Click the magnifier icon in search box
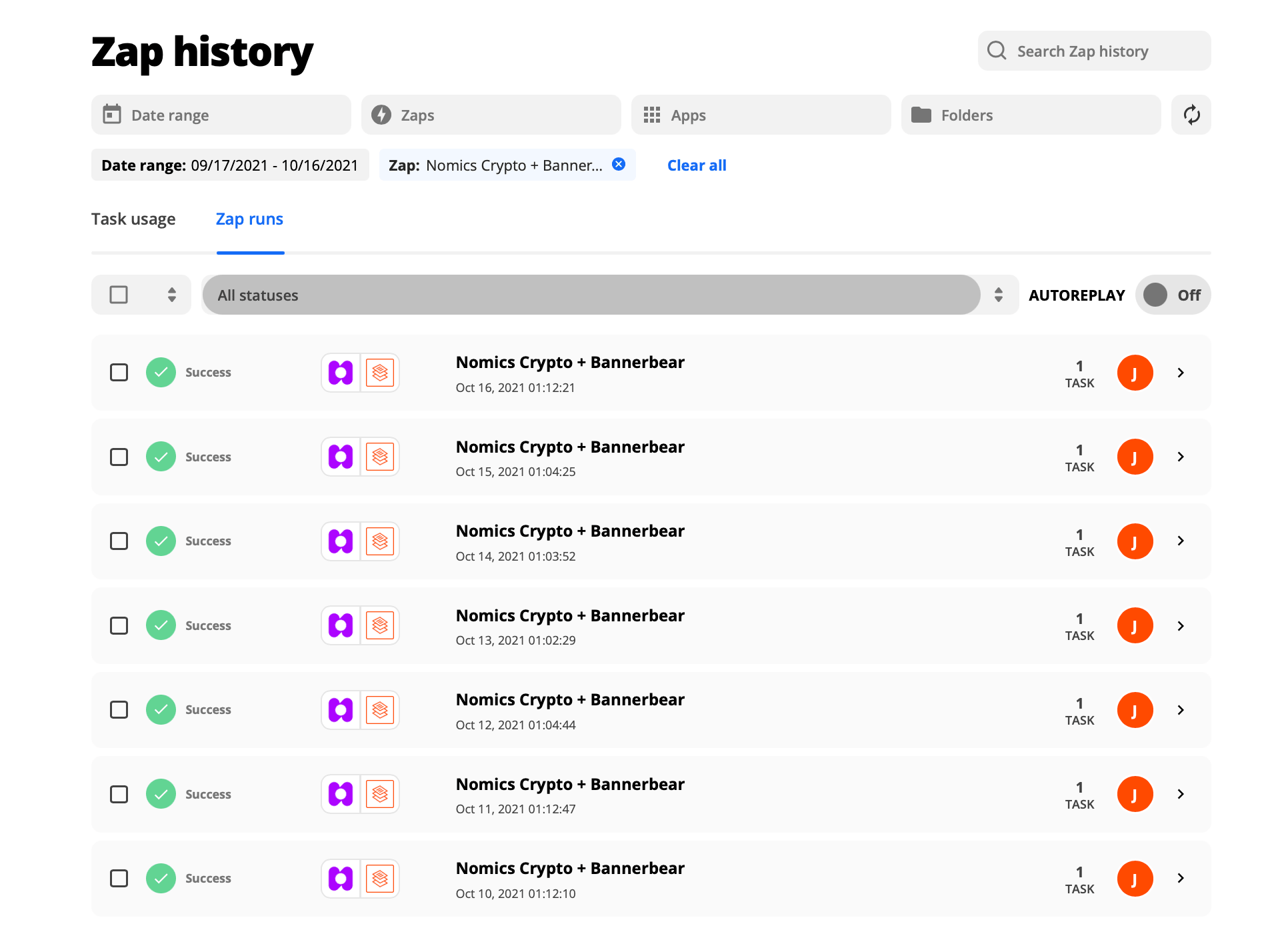Image resolution: width=1288 pixels, height=952 pixels. 997,51
